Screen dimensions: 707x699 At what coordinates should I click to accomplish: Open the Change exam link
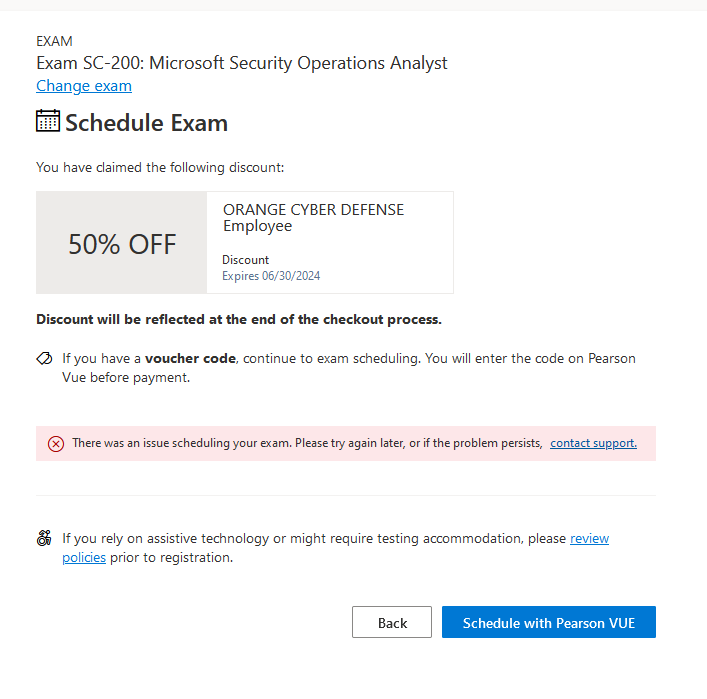point(84,86)
